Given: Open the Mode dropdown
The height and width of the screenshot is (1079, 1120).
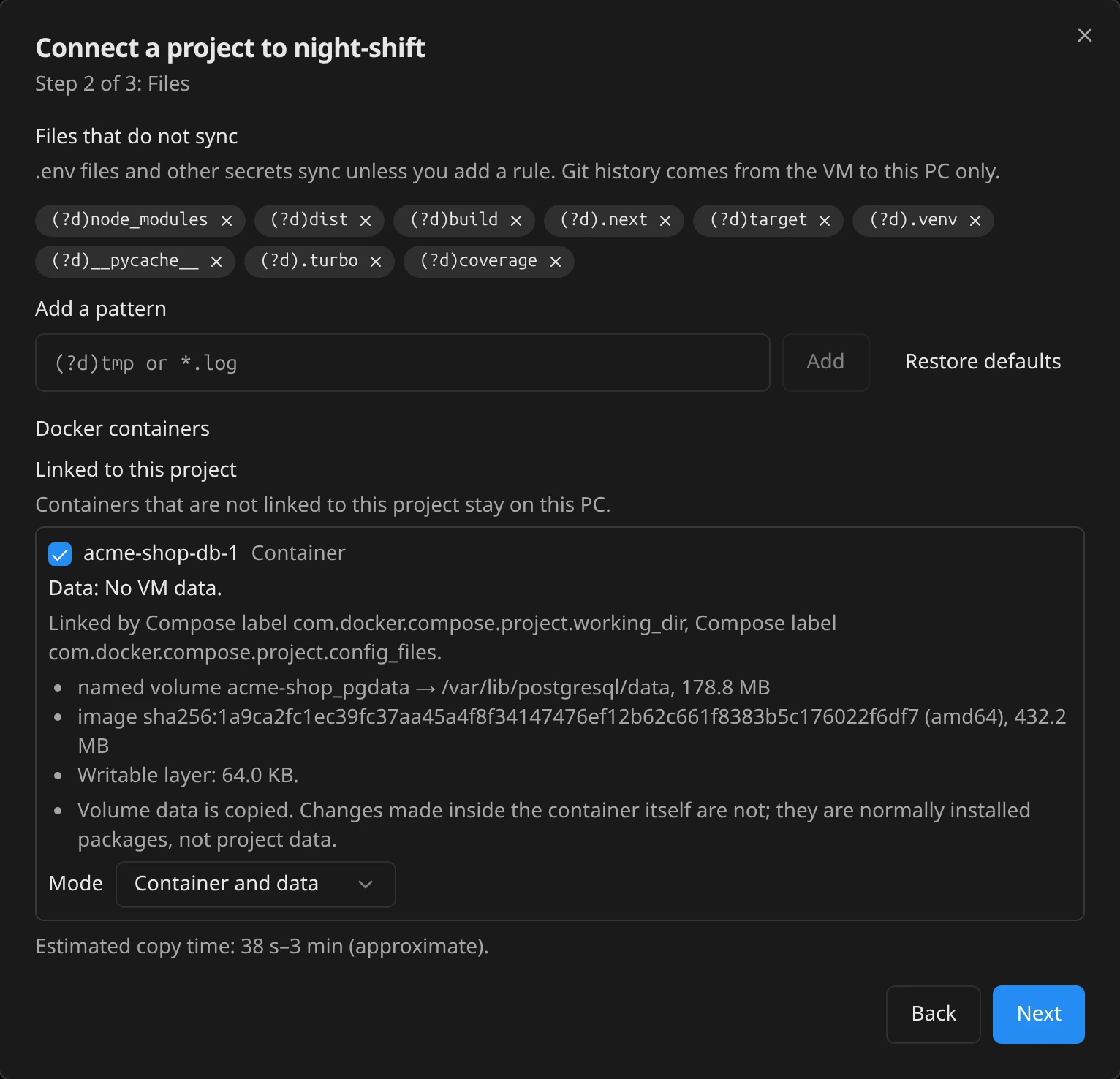Looking at the screenshot, I should (256, 885).
